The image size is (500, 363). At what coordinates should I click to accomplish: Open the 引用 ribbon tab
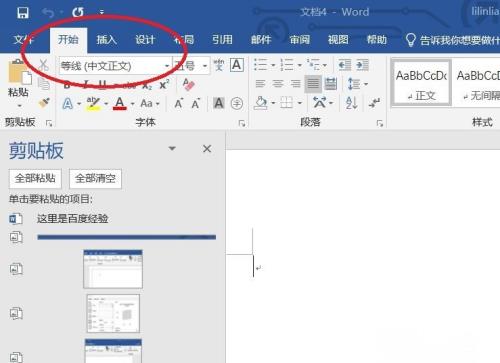(x=222, y=40)
